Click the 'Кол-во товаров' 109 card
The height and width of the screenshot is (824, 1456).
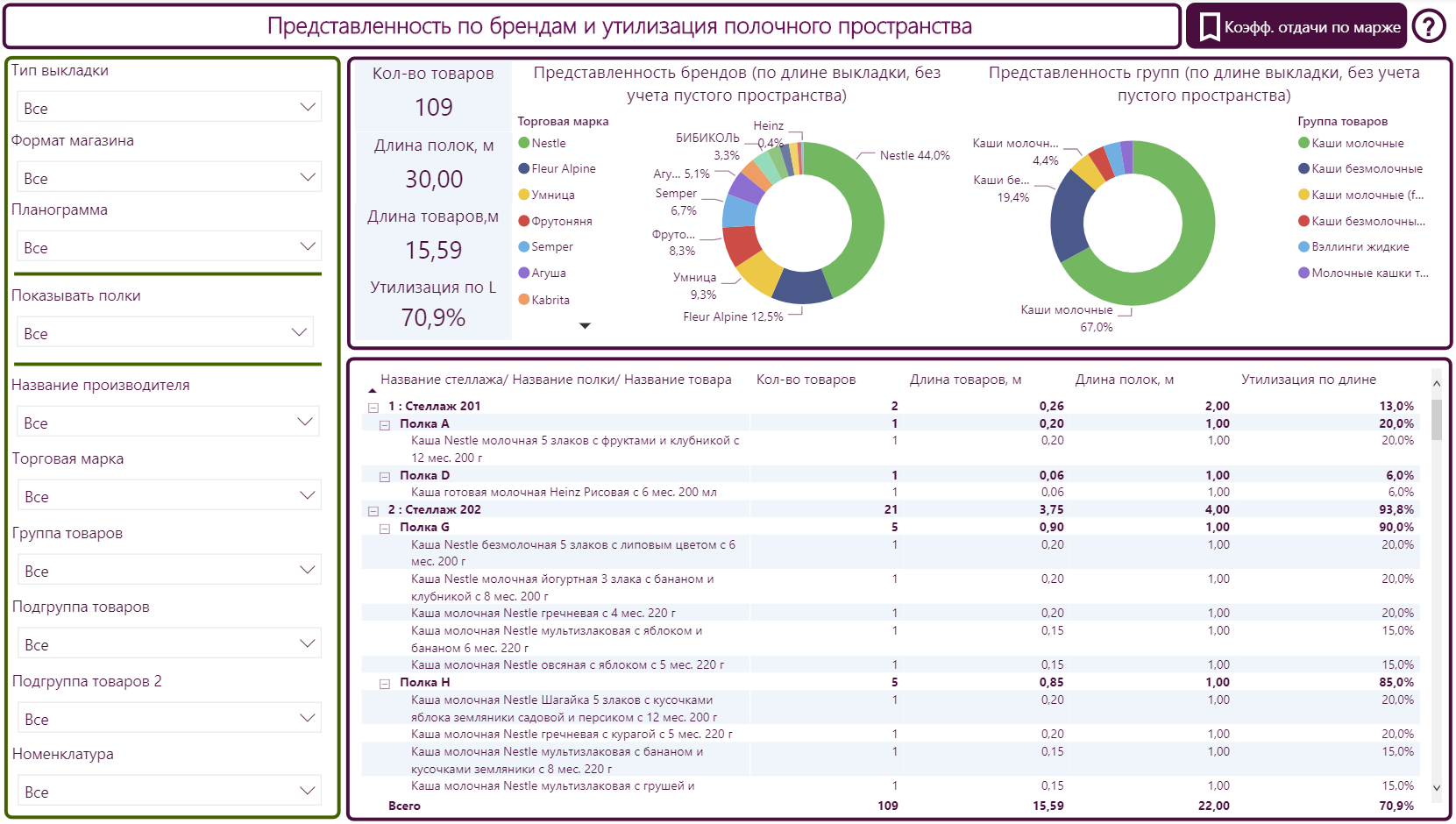433,95
